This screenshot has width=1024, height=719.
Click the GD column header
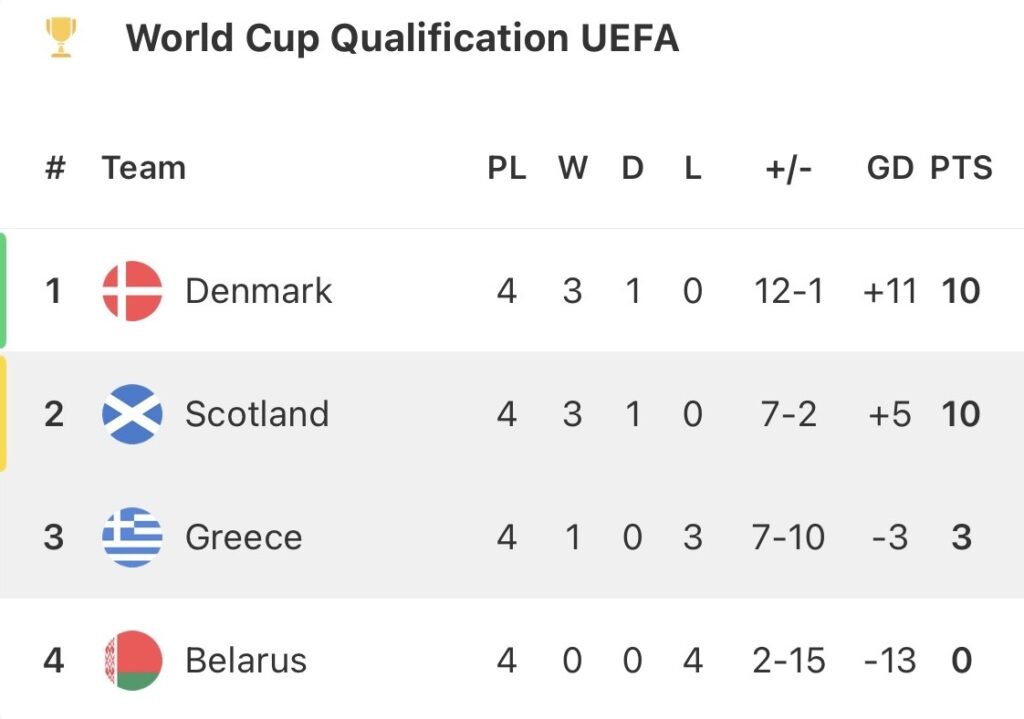(x=890, y=168)
